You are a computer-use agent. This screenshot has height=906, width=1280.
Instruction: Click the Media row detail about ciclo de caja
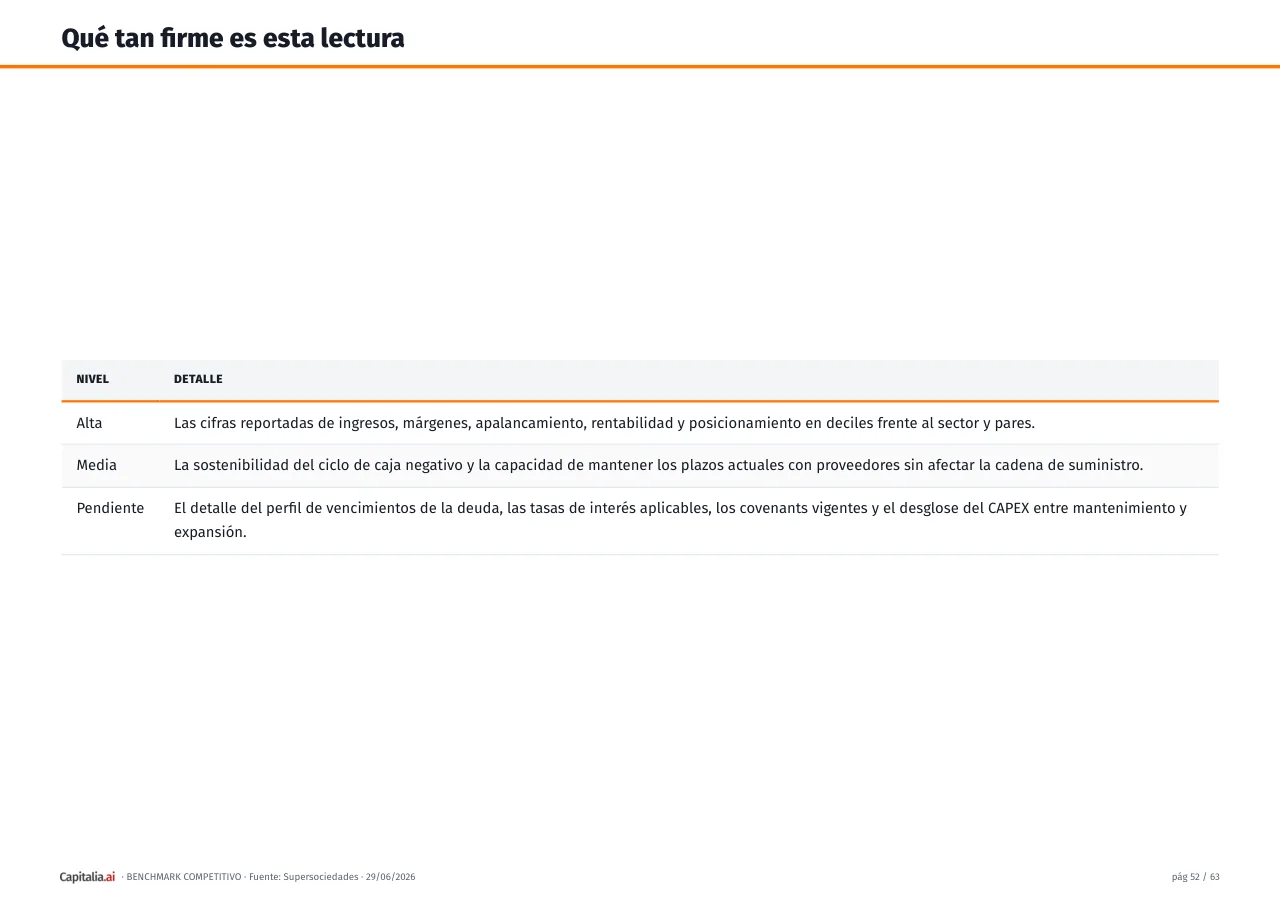(658, 465)
